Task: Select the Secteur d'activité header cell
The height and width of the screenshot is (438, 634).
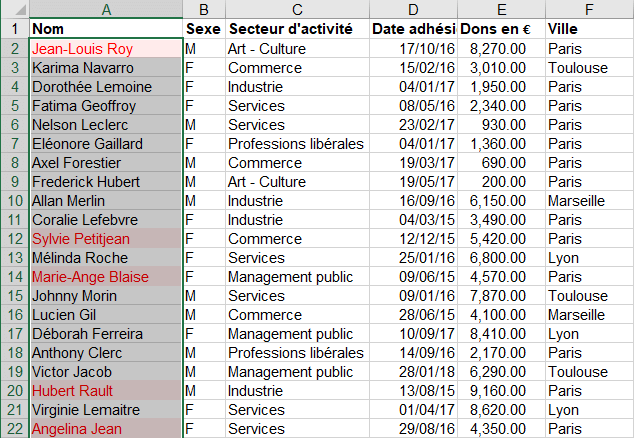Action: click(296, 29)
